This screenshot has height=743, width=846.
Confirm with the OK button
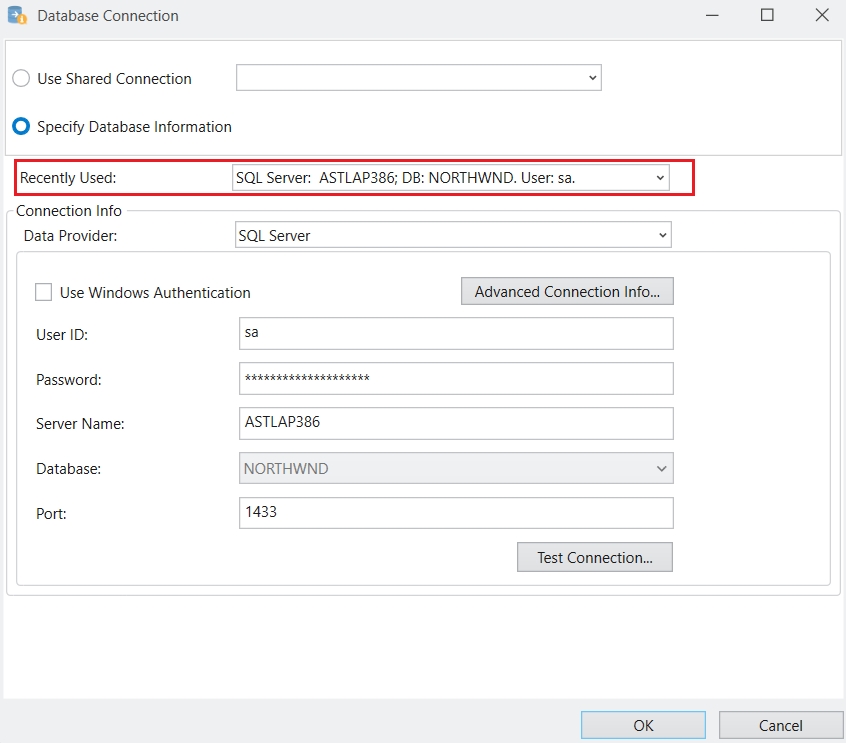pos(643,725)
